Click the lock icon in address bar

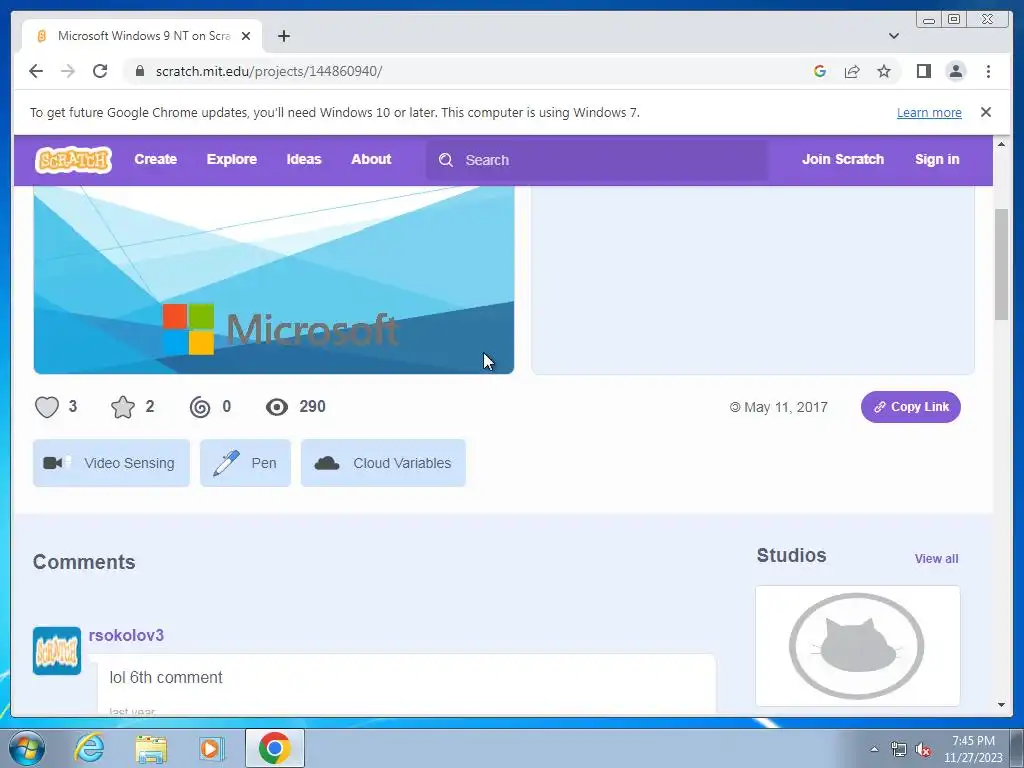coord(139,71)
